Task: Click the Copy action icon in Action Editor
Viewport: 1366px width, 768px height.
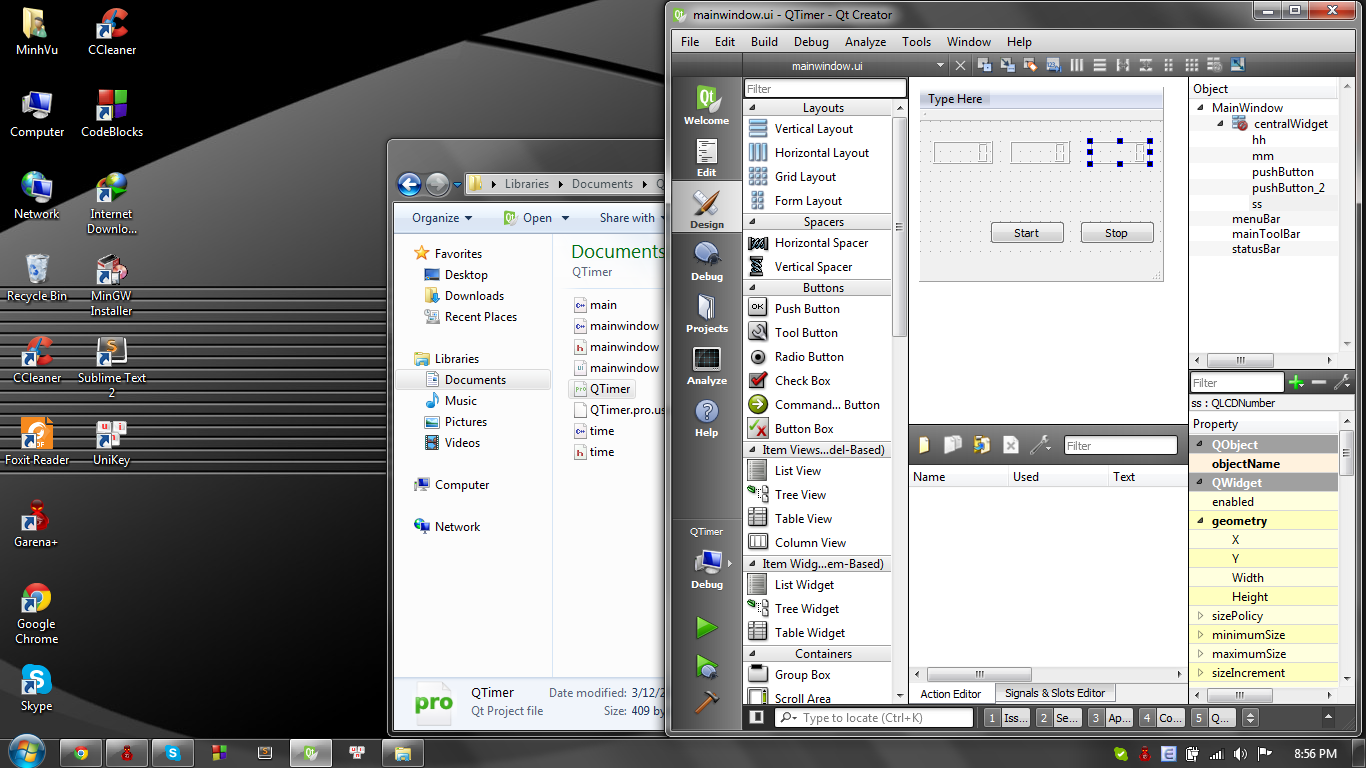Action: click(x=953, y=445)
